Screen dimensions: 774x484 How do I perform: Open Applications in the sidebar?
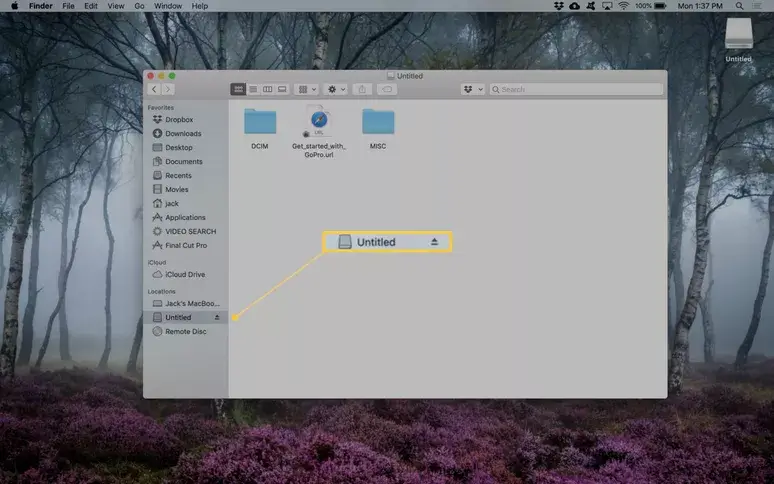(x=186, y=217)
